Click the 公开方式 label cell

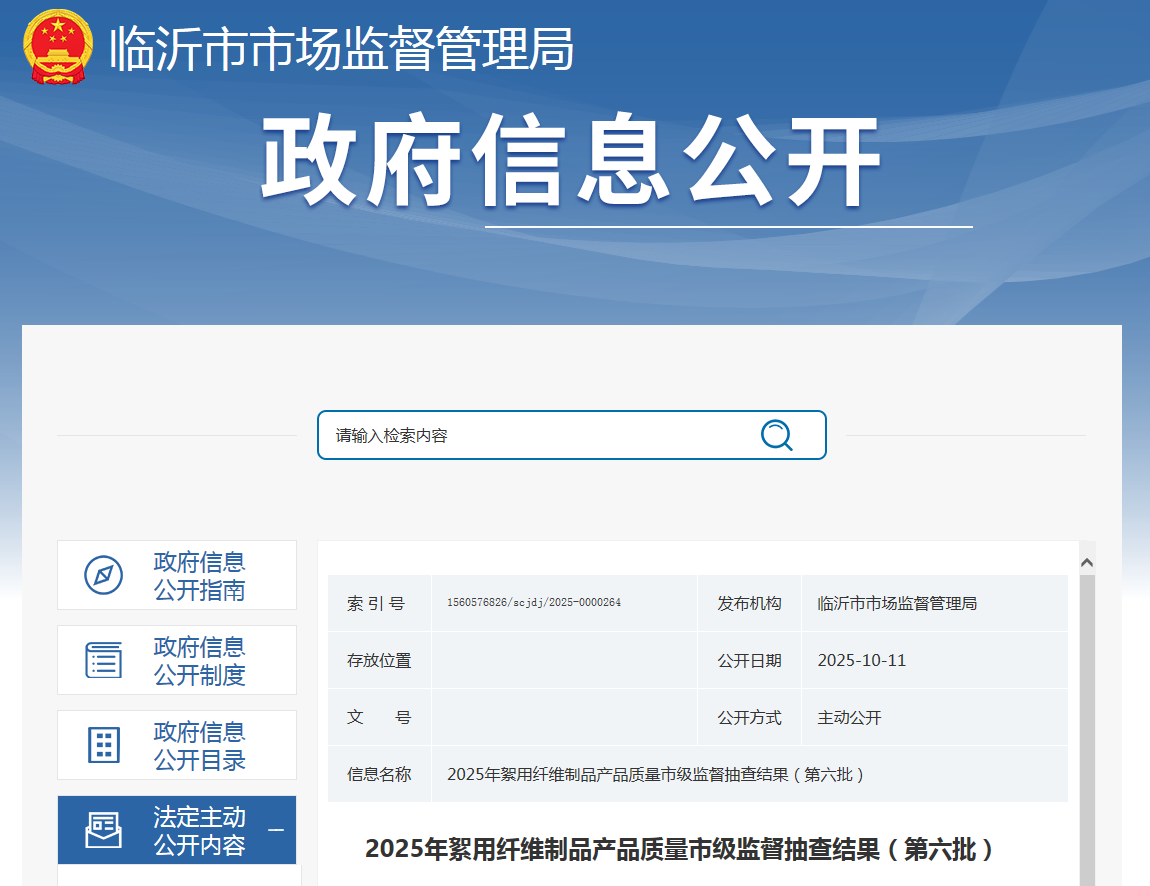click(x=750, y=717)
